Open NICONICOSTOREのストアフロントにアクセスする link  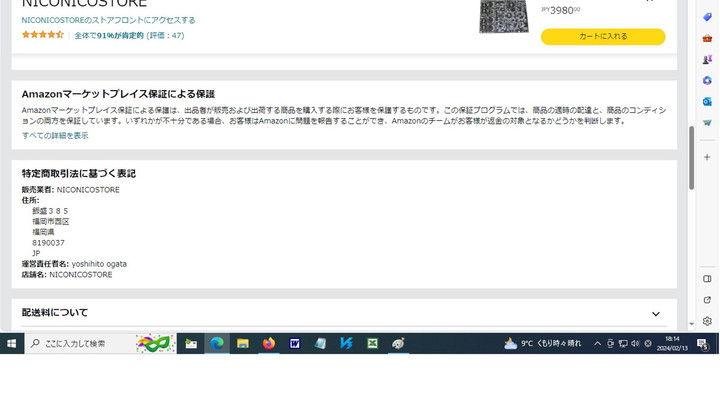coord(108,20)
